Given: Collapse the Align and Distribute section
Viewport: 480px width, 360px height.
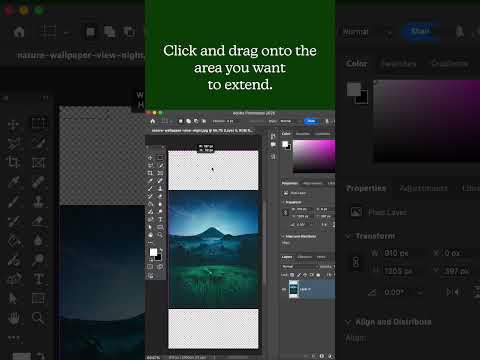Looking at the screenshot, I should coord(348,322).
